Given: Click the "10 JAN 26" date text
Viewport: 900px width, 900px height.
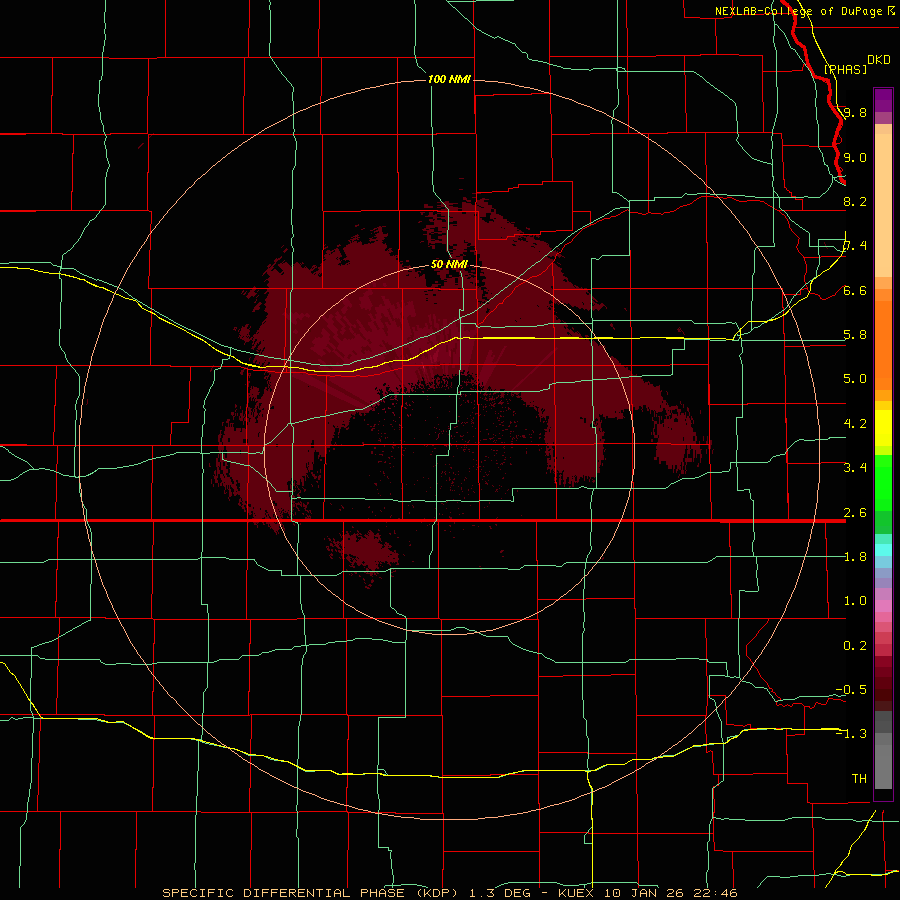Looking at the screenshot, I should pyautogui.click(x=645, y=893).
